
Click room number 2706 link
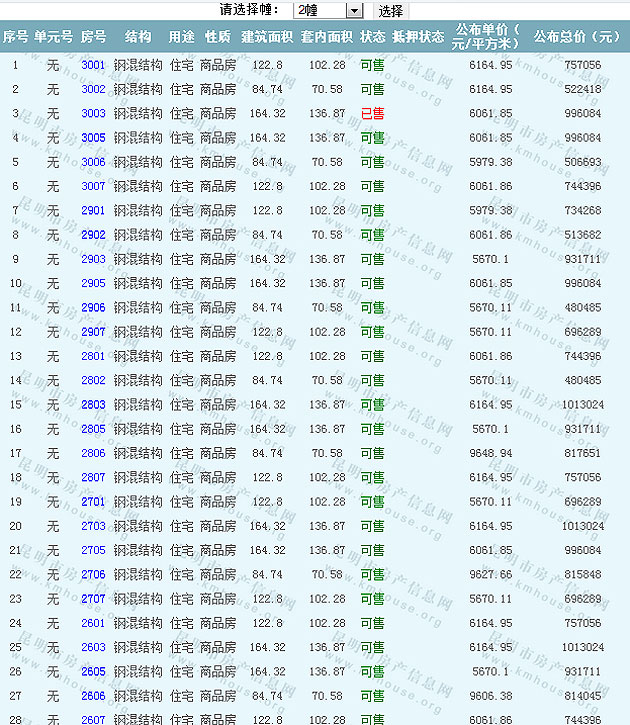pyautogui.click(x=93, y=574)
